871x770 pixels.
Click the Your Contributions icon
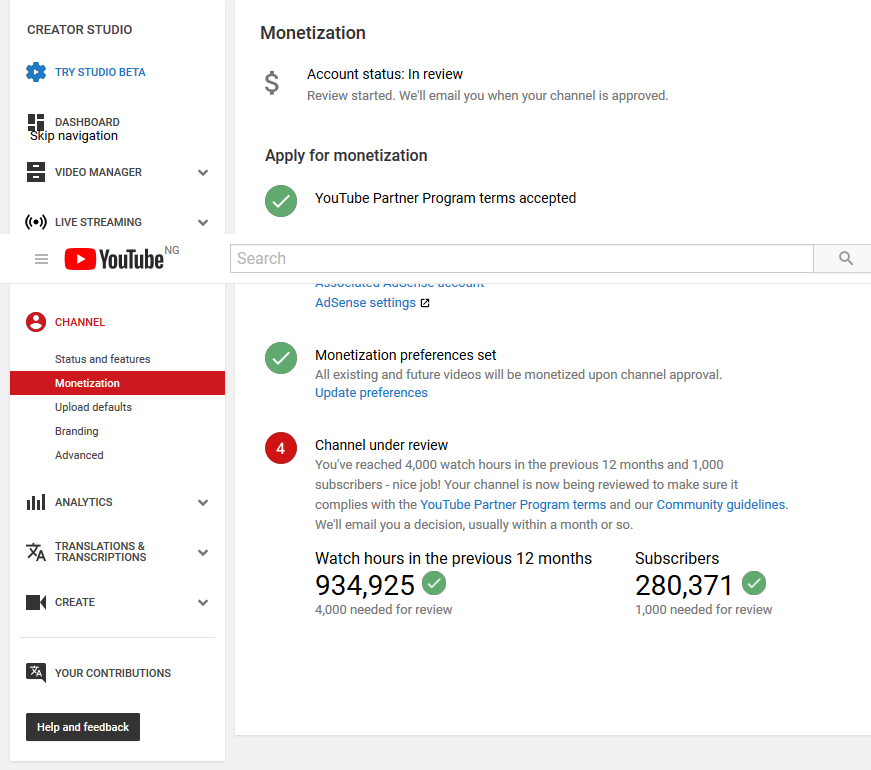click(36, 673)
